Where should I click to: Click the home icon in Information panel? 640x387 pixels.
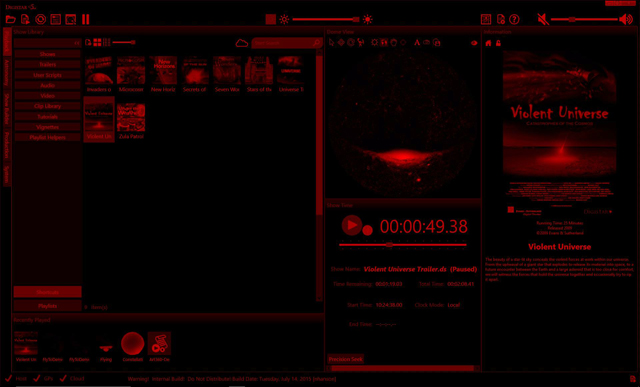click(488, 43)
